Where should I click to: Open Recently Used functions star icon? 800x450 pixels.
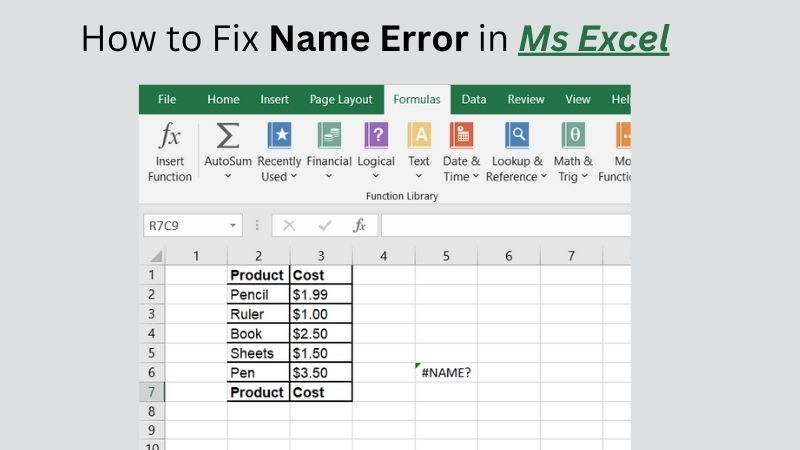[x=279, y=135]
